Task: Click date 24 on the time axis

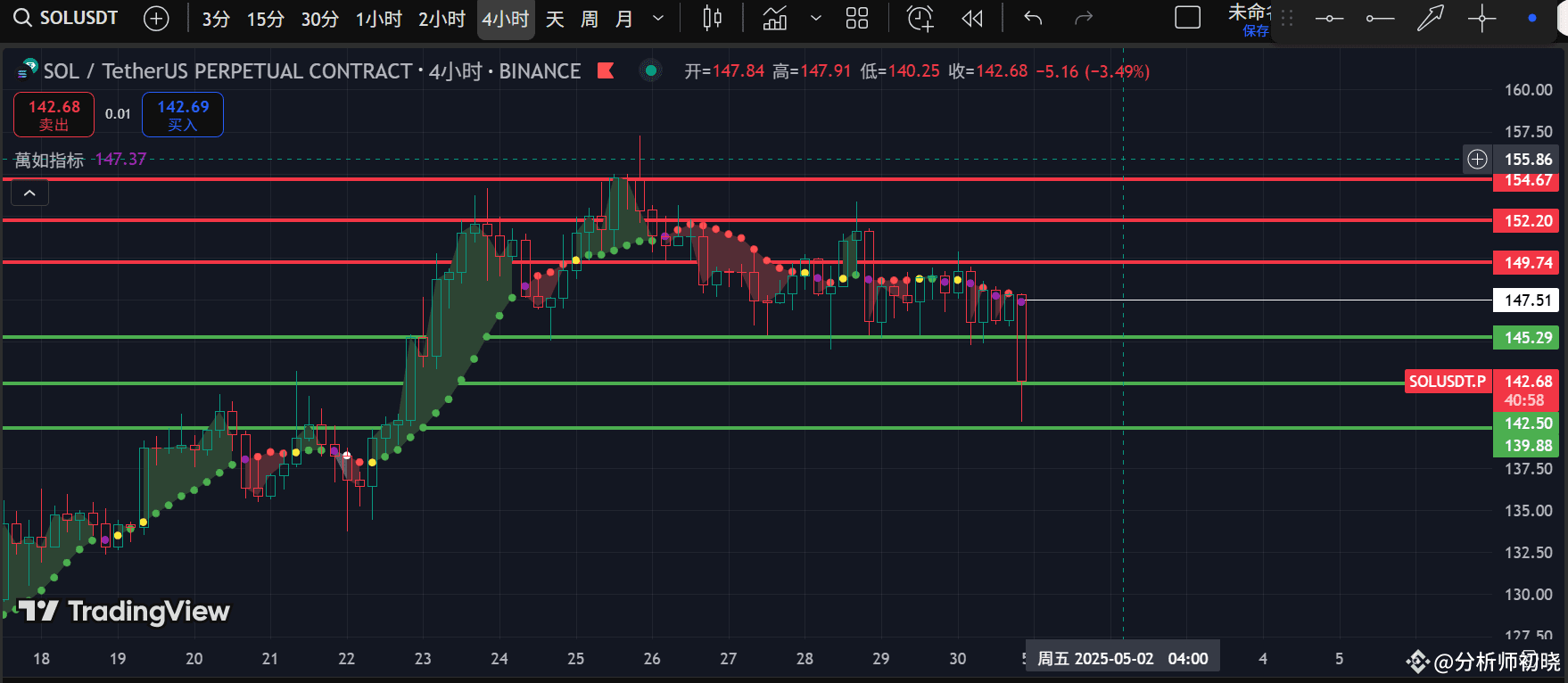Action: 499,659
